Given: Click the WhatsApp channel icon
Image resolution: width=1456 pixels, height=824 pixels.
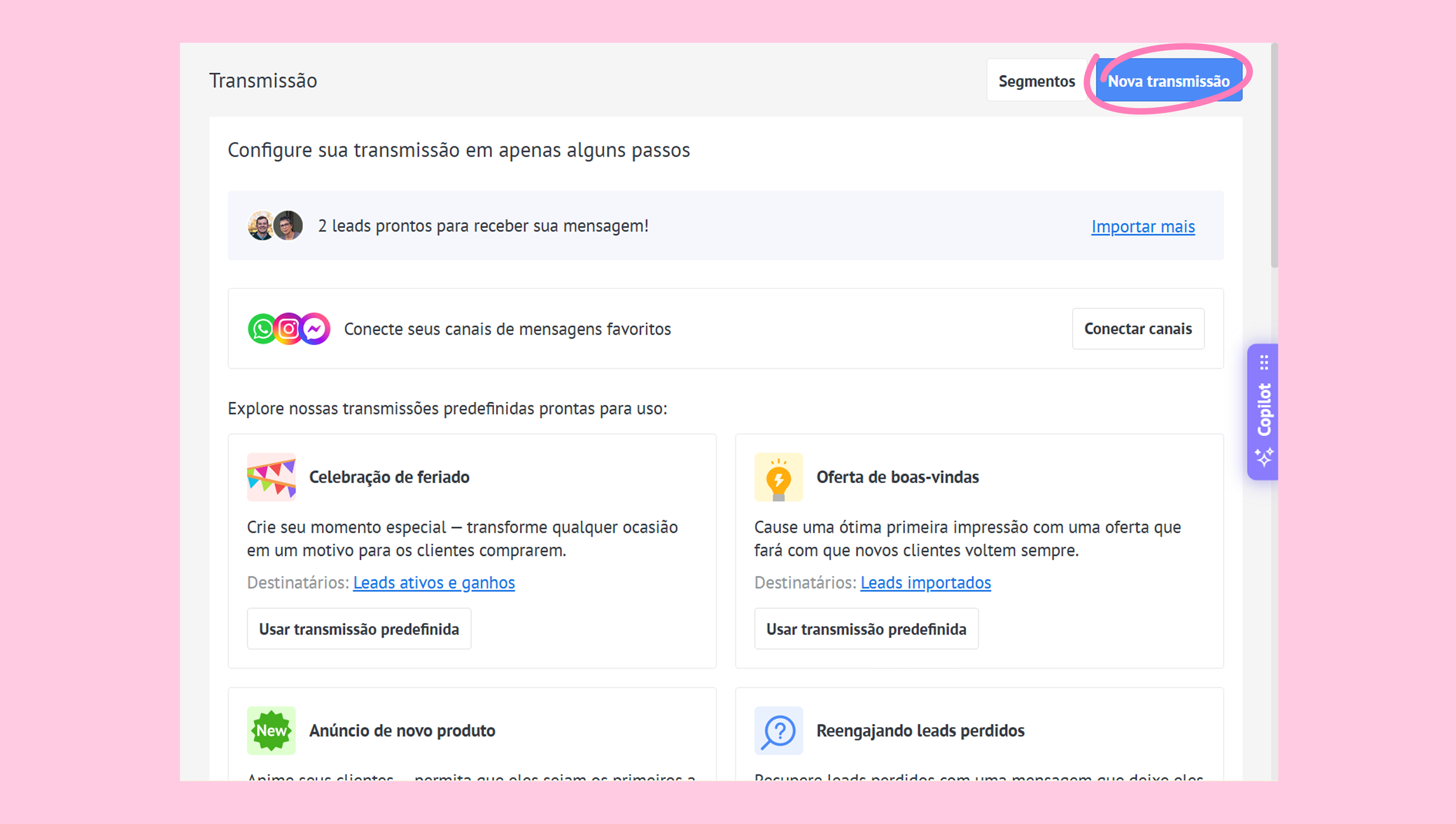Looking at the screenshot, I should click(262, 329).
